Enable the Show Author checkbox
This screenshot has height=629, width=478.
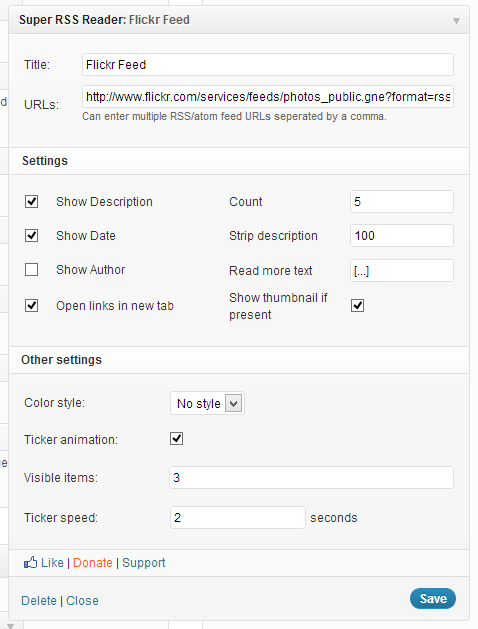(32, 270)
